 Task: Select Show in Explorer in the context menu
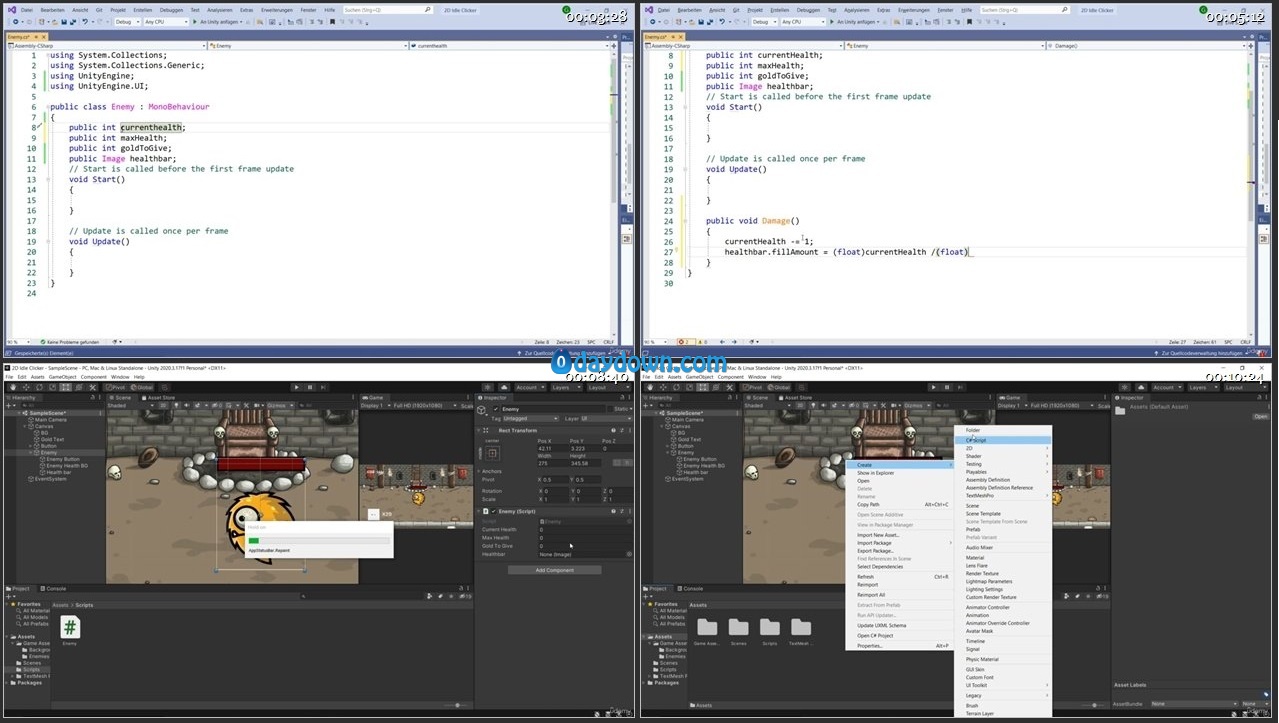click(897, 473)
